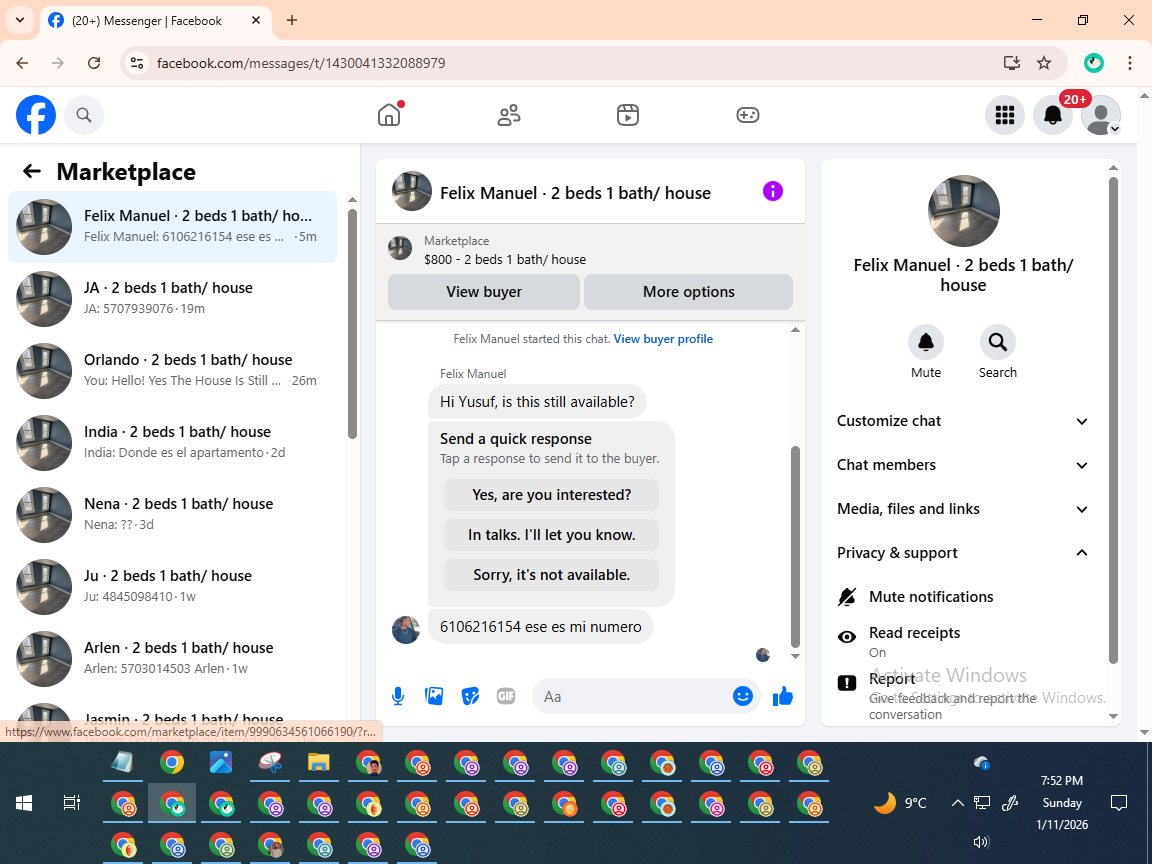1152x864 pixels.
Task: Send a thumbs-up like
Action: coord(783,696)
